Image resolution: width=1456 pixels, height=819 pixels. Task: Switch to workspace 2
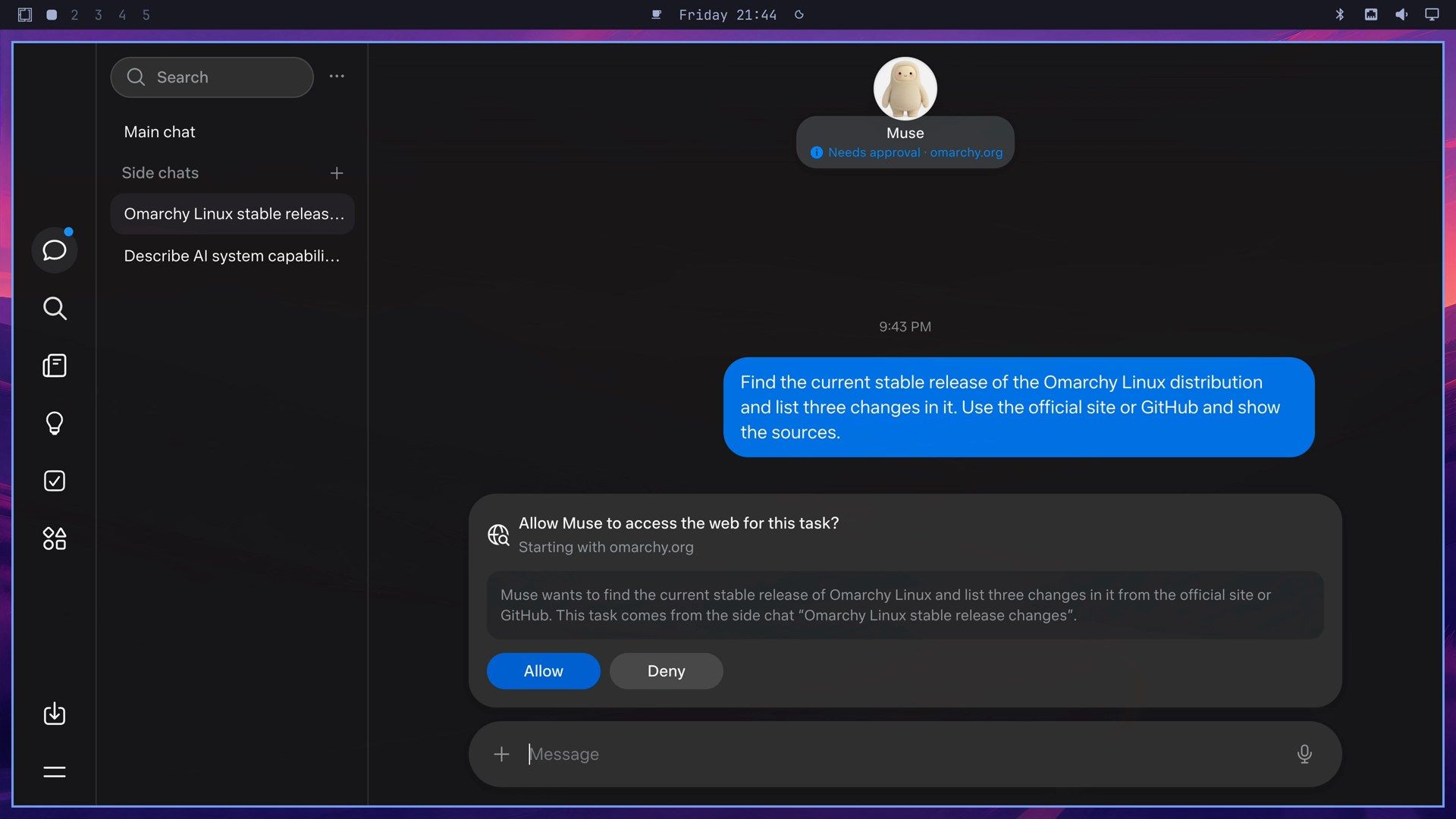click(x=74, y=14)
